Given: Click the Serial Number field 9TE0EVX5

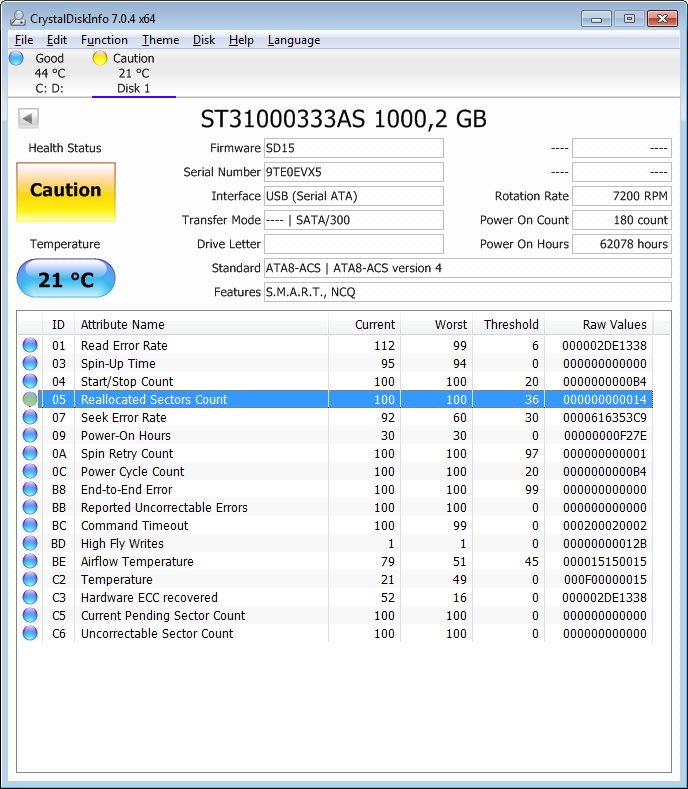Looking at the screenshot, I should click(354, 172).
